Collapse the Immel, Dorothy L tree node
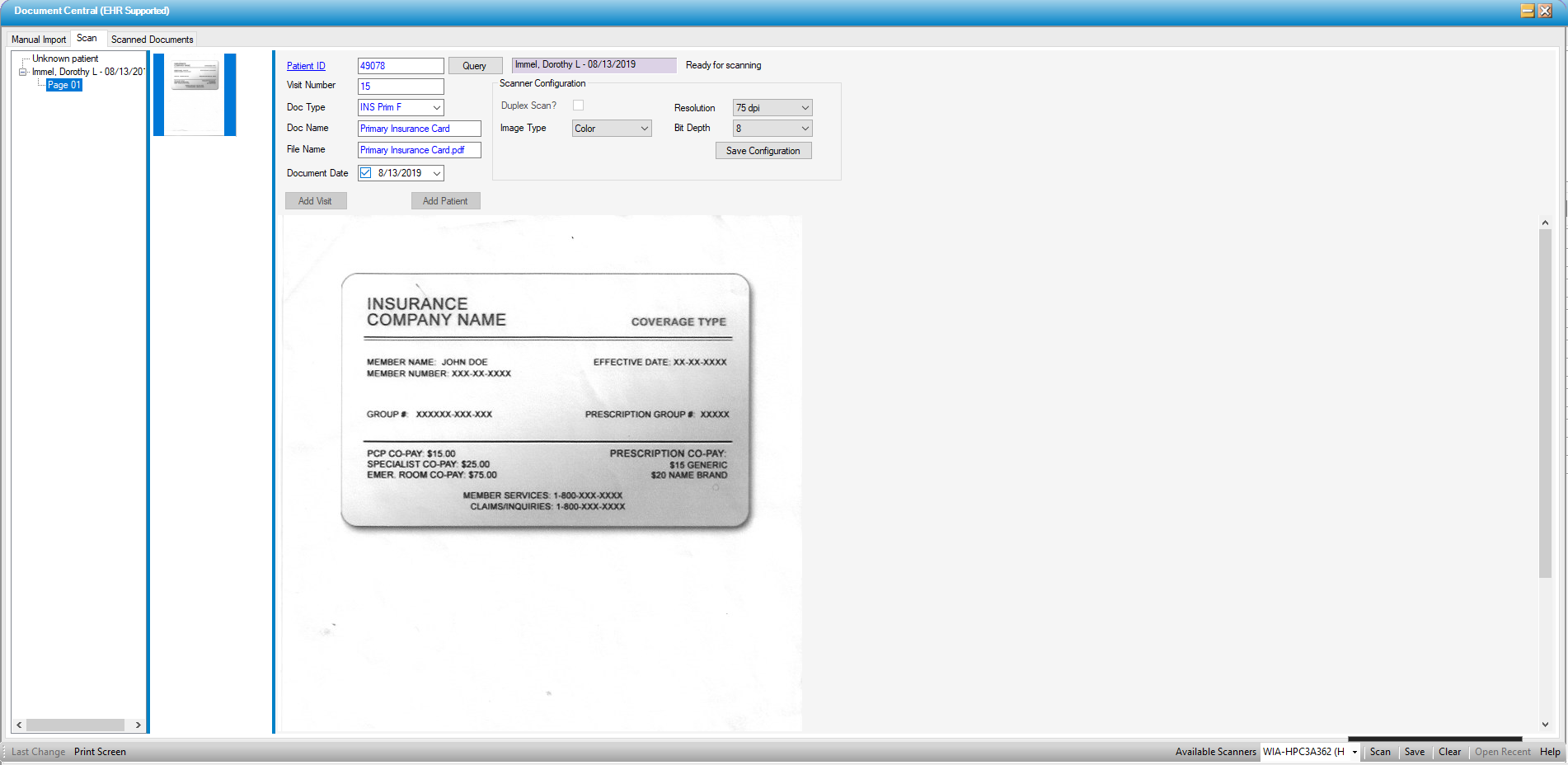This screenshot has width=1568, height=765. (23, 73)
